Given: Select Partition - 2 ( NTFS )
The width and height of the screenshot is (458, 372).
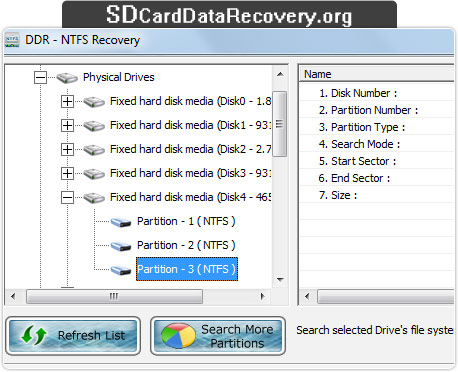Looking at the screenshot, I should (186, 245).
